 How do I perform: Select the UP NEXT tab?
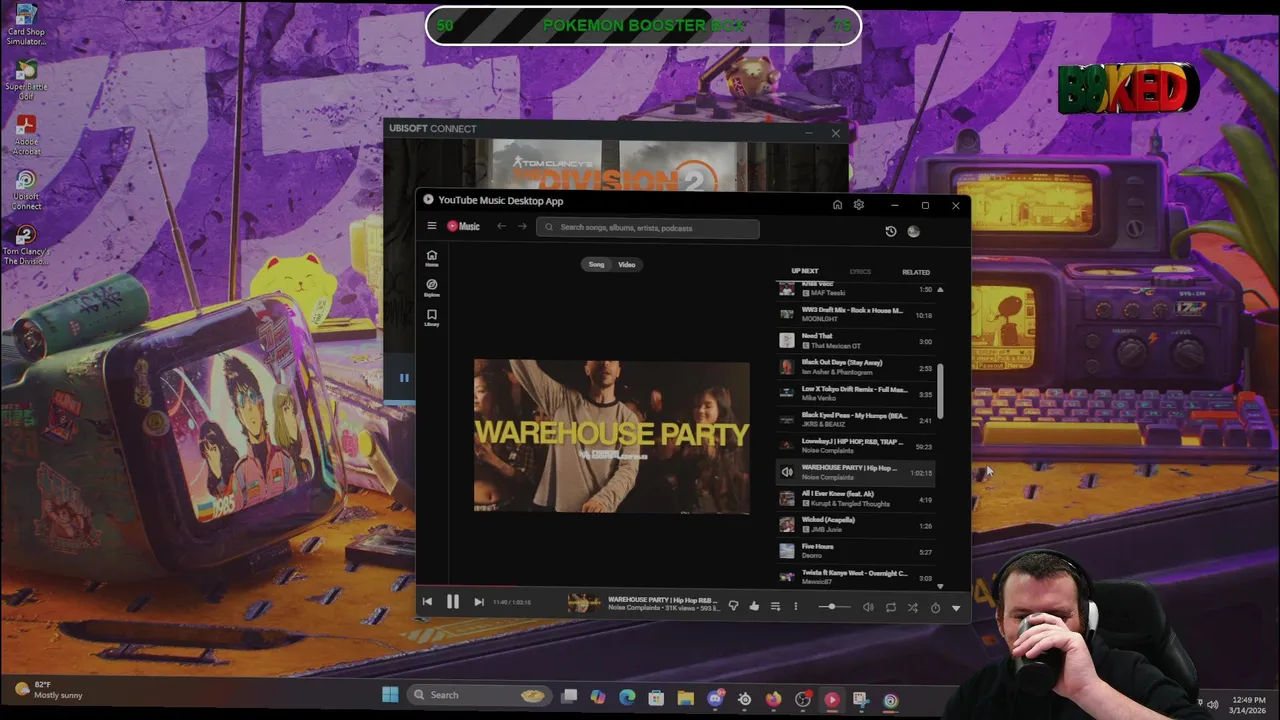click(805, 271)
